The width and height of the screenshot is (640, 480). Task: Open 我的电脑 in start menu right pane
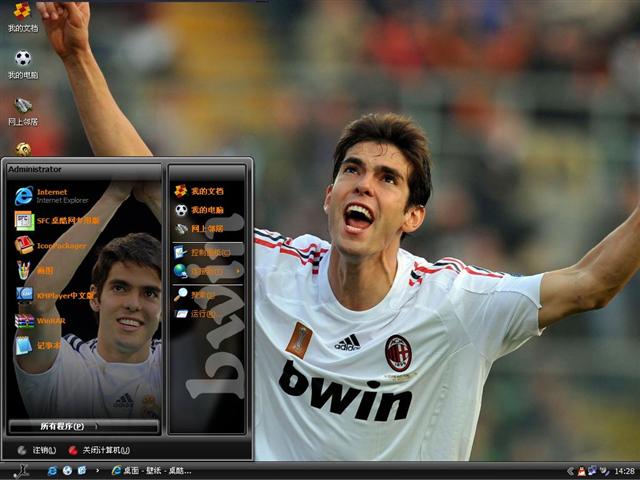click(x=199, y=210)
